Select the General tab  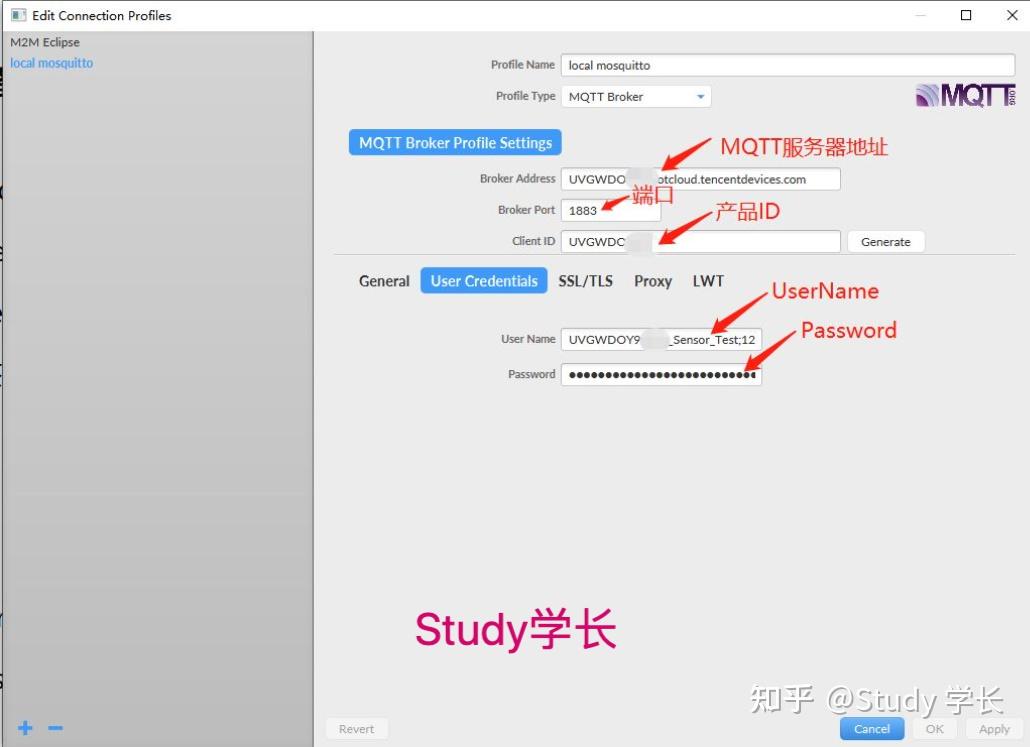(x=383, y=281)
